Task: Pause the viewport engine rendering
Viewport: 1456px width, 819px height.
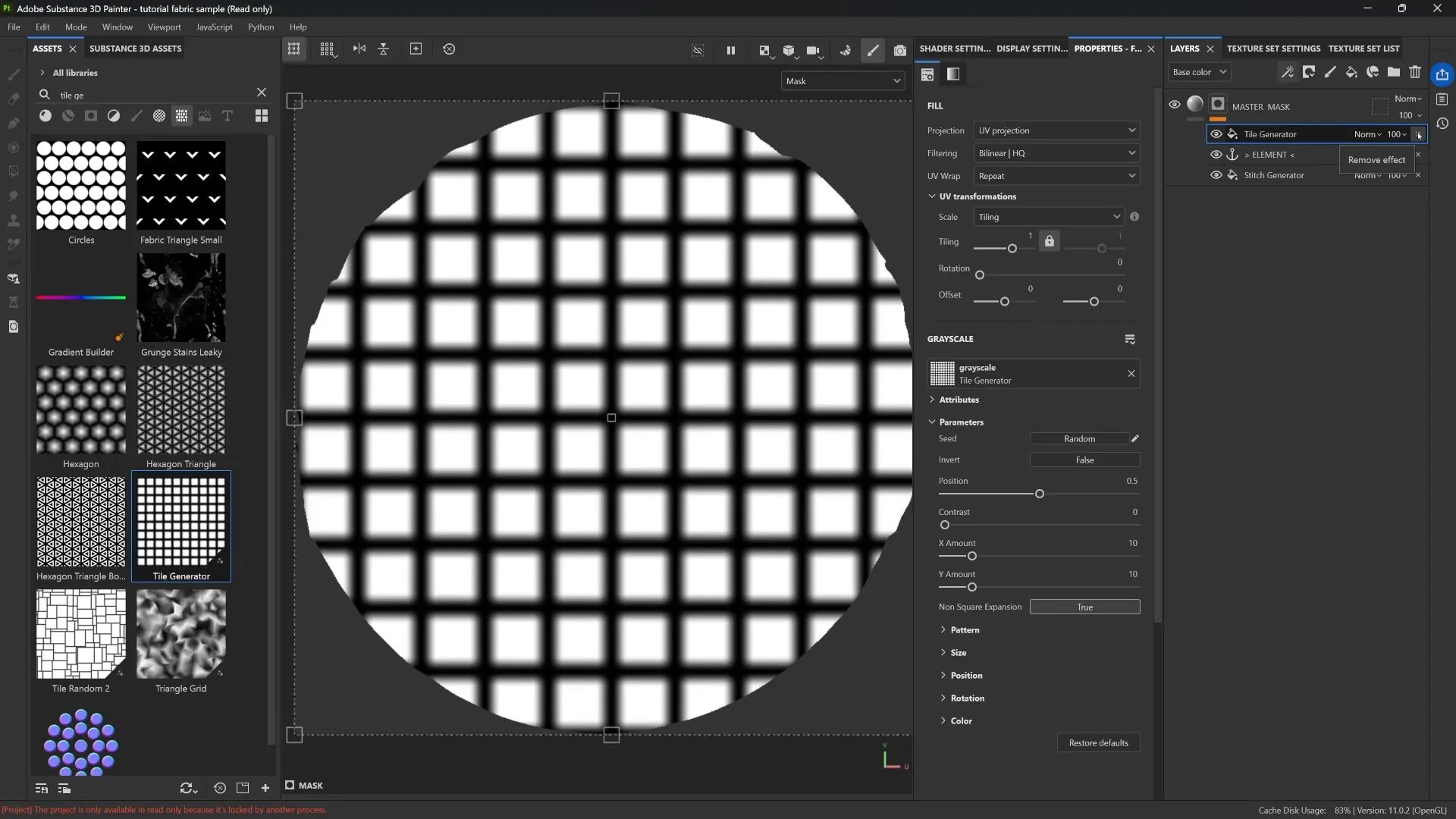Action: [730, 51]
